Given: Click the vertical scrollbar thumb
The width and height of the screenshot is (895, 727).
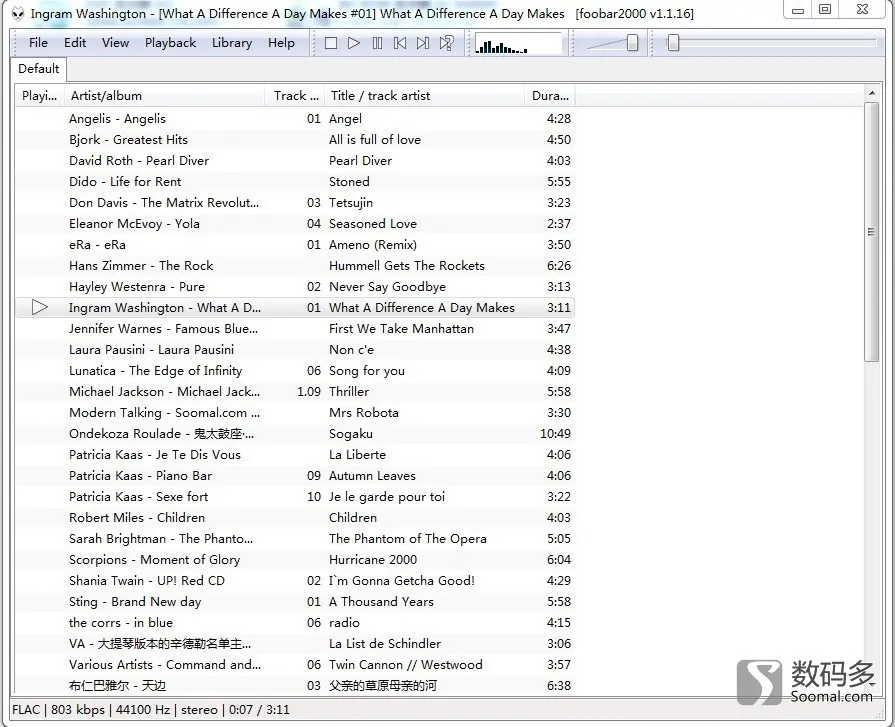Looking at the screenshot, I should pos(872,232).
